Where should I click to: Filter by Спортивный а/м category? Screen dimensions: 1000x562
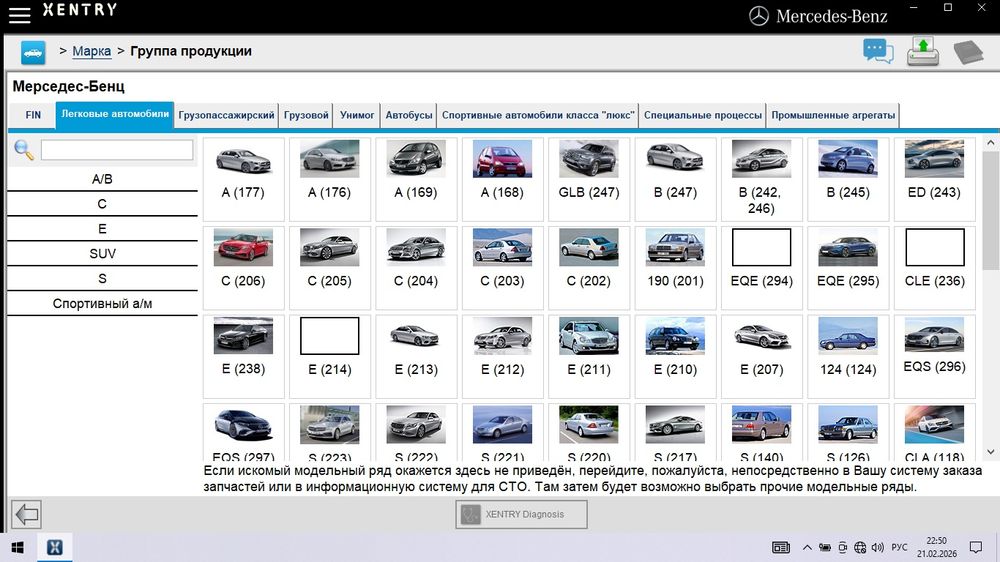(102, 304)
